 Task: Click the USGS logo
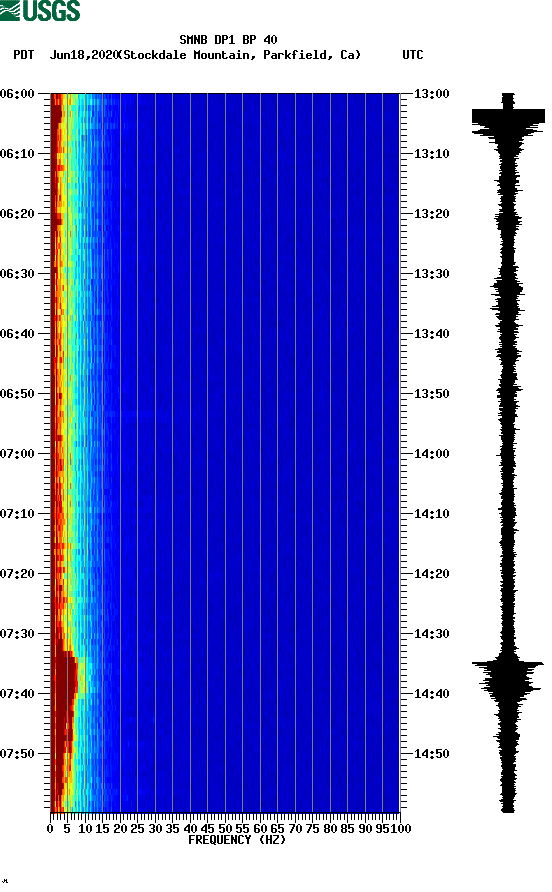(x=40, y=11)
